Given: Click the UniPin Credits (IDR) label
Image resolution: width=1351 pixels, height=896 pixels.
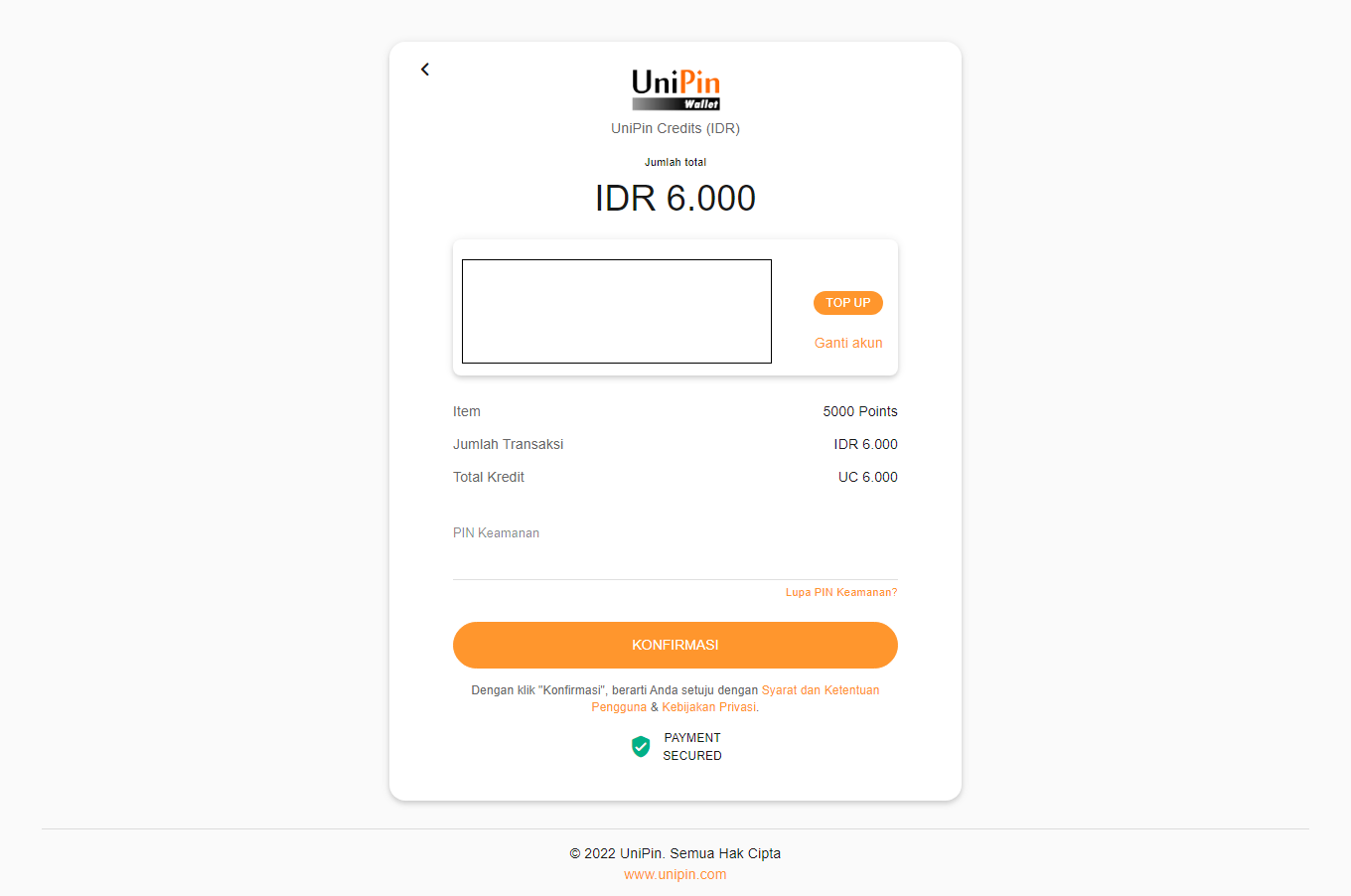Looking at the screenshot, I should click(x=675, y=128).
